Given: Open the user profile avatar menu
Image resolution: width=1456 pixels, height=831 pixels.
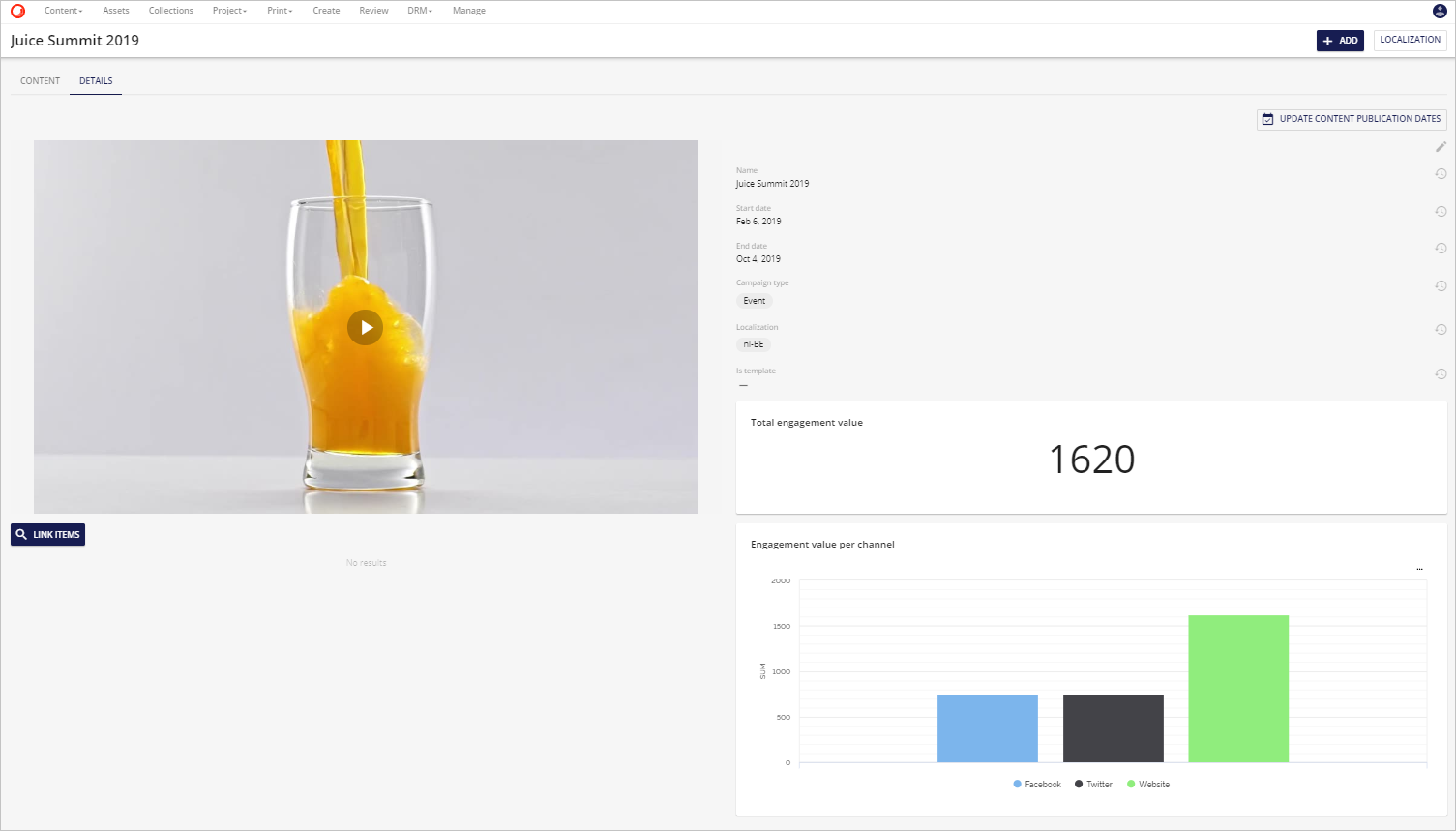Looking at the screenshot, I should point(1440,11).
